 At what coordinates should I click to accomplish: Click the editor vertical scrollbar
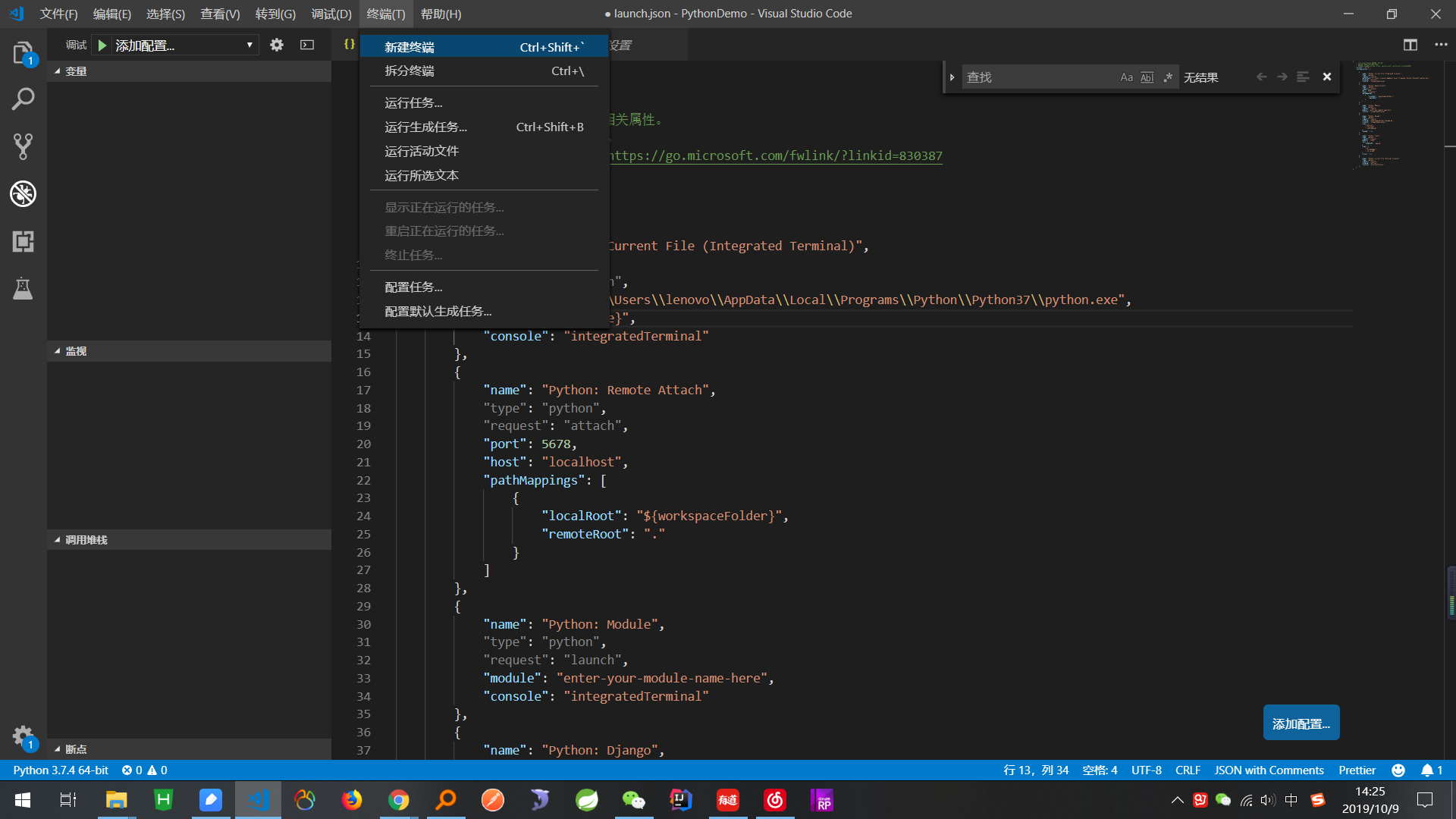(1450, 409)
